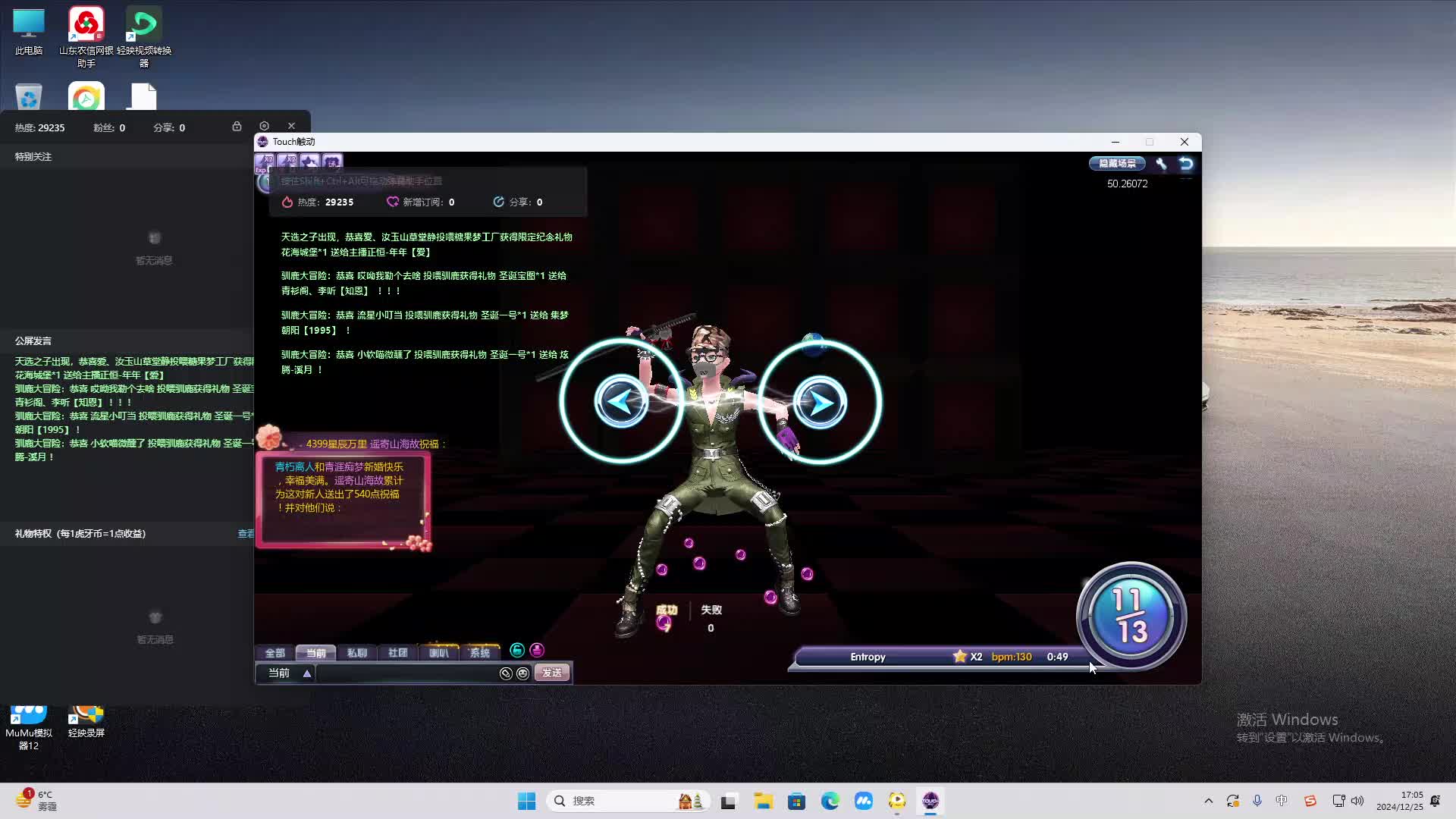Click the Entropy song progress bar
The height and width of the screenshot is (819, 1456).
pos(940,657)
